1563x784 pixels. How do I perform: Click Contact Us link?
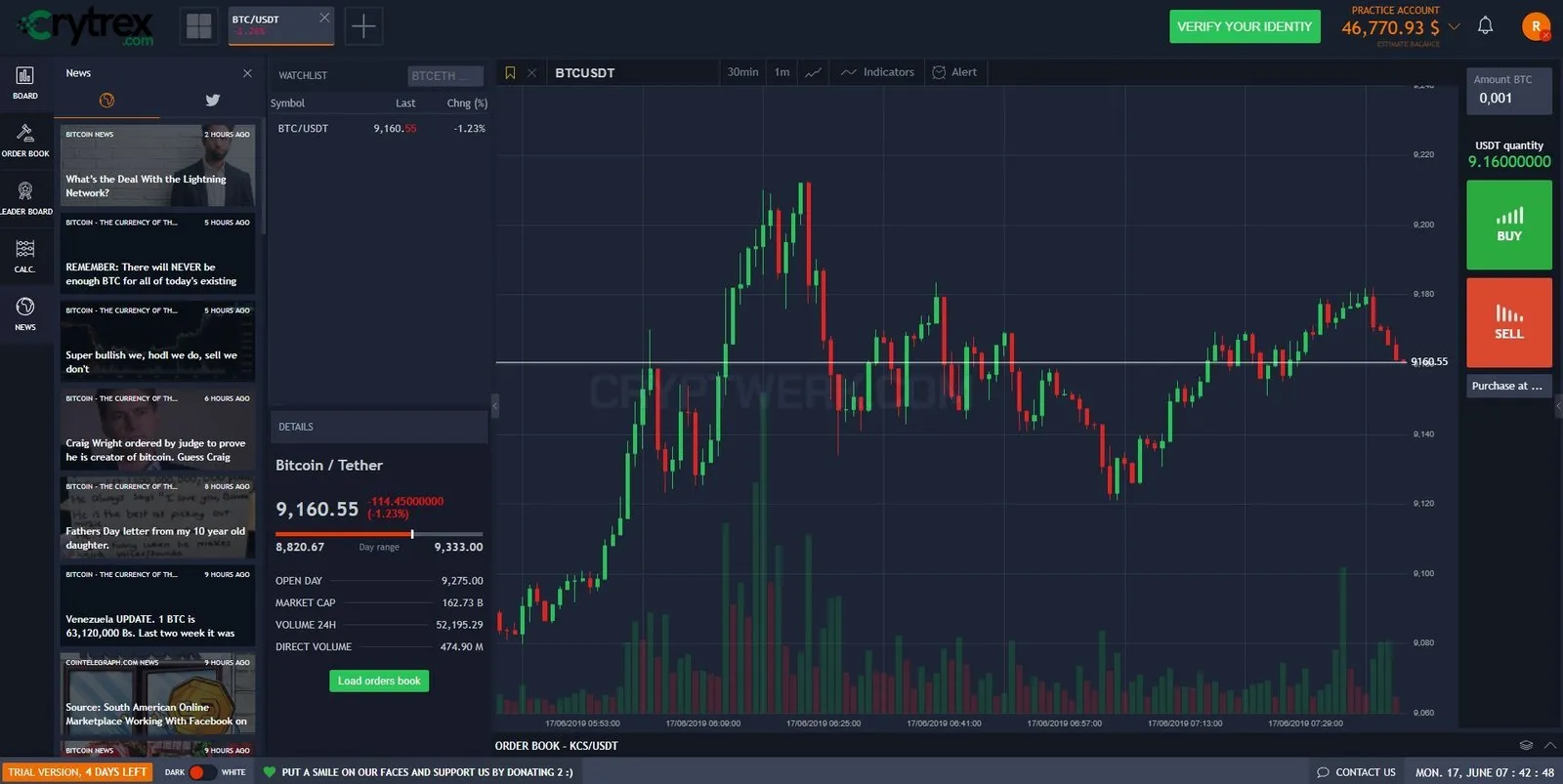[1356, 772]
